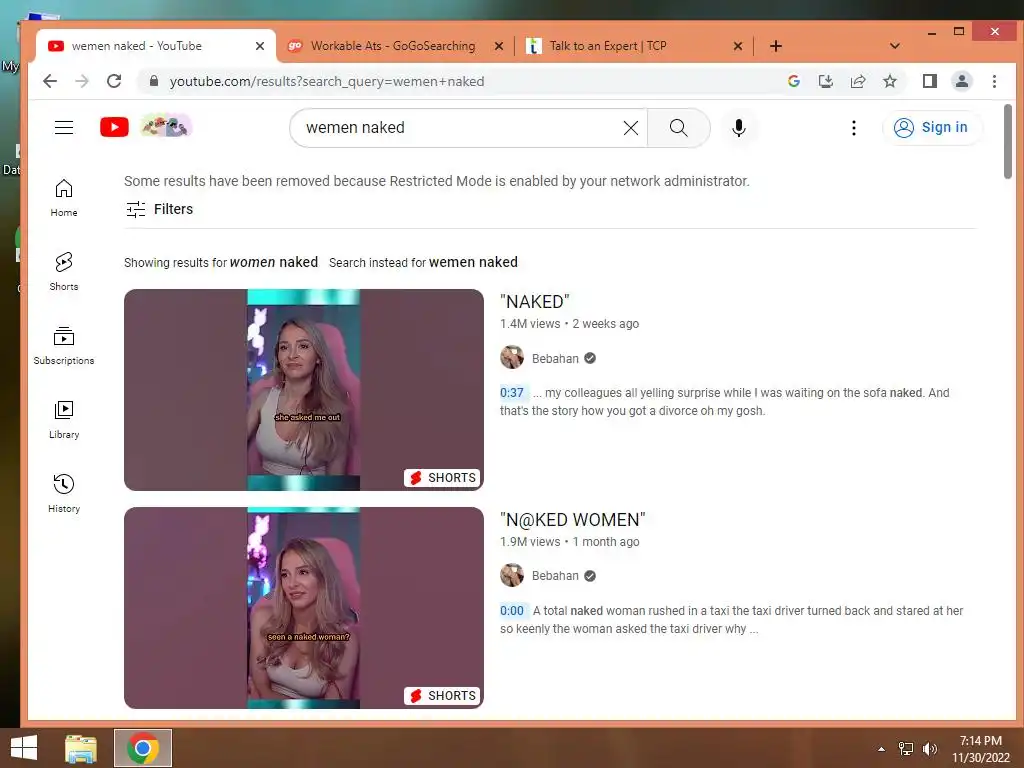Open Bebahan channel under the "NAKED" video
The width and height of the screenshot is (1024, 768).
click(x=554, y=359)
